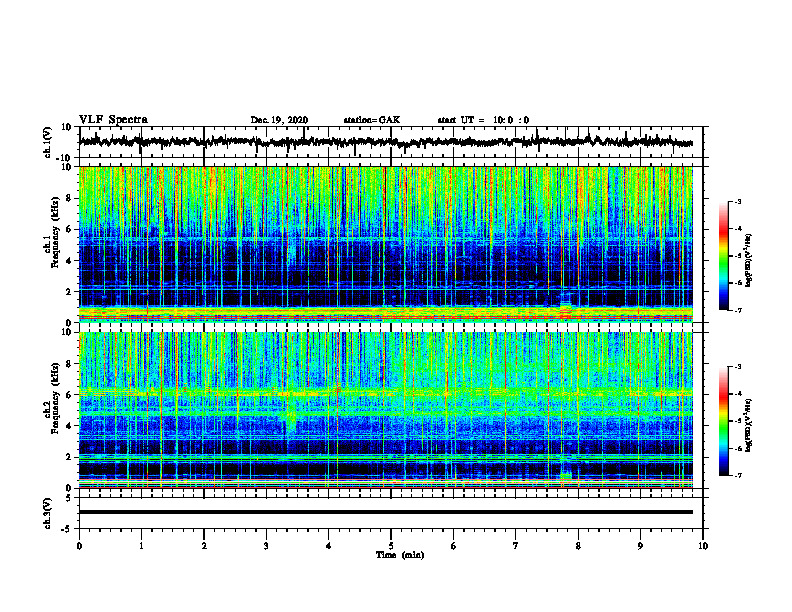Click the ch.1 spectrogram color scale bar
Image resolution: width=792 pixels, height=612 pixels.
point(724,256)
